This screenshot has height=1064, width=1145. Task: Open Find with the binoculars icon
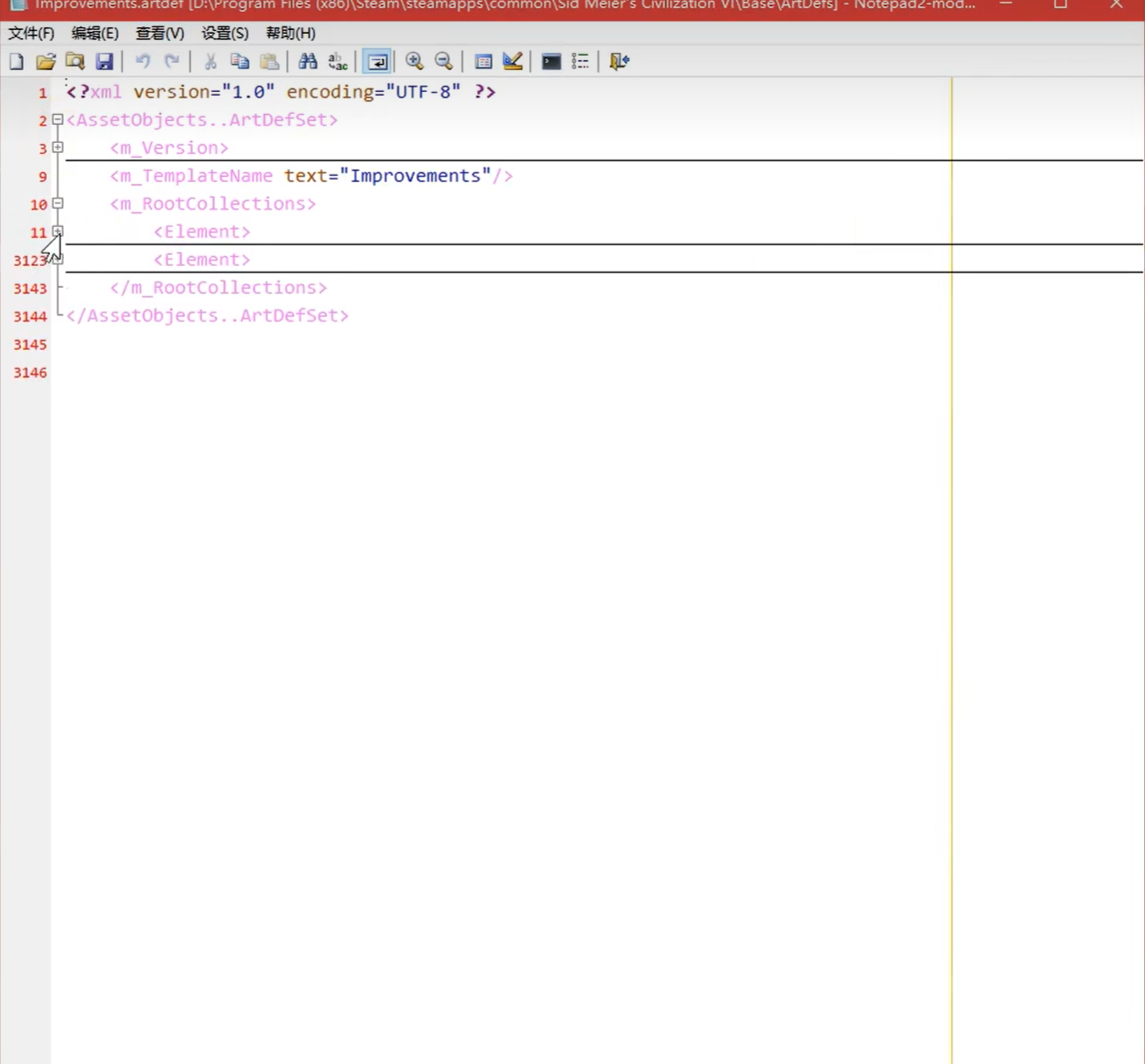point(308,62)
